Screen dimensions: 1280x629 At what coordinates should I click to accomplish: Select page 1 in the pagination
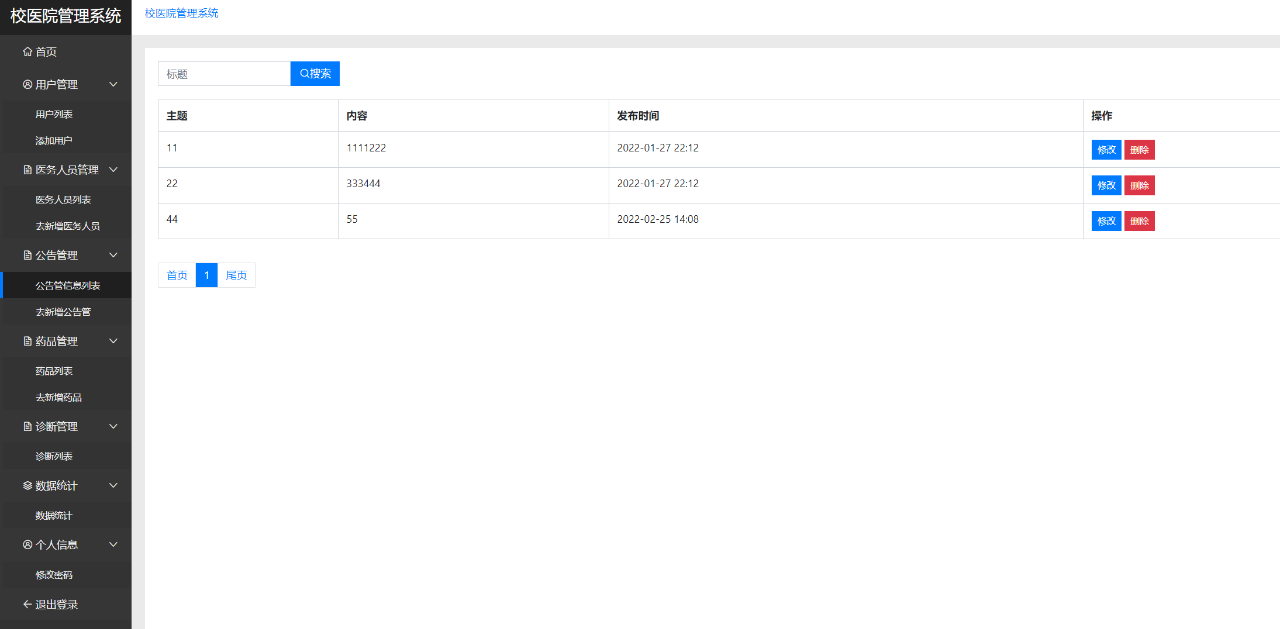click(x=206, y=275)
